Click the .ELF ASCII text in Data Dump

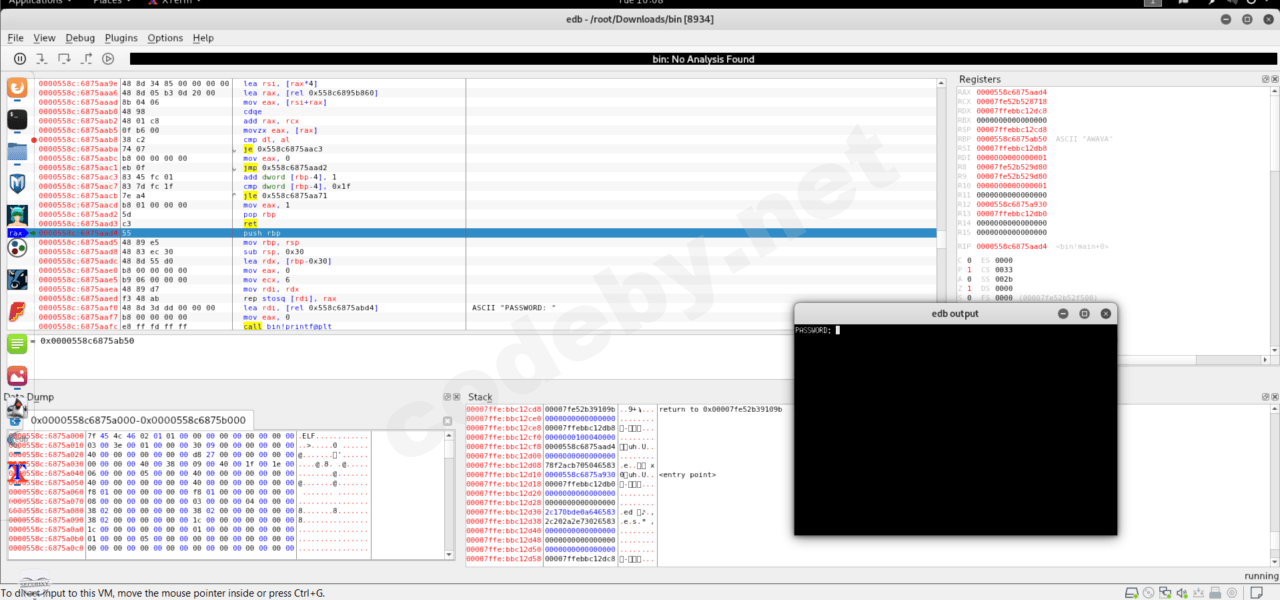click(309, 436)
